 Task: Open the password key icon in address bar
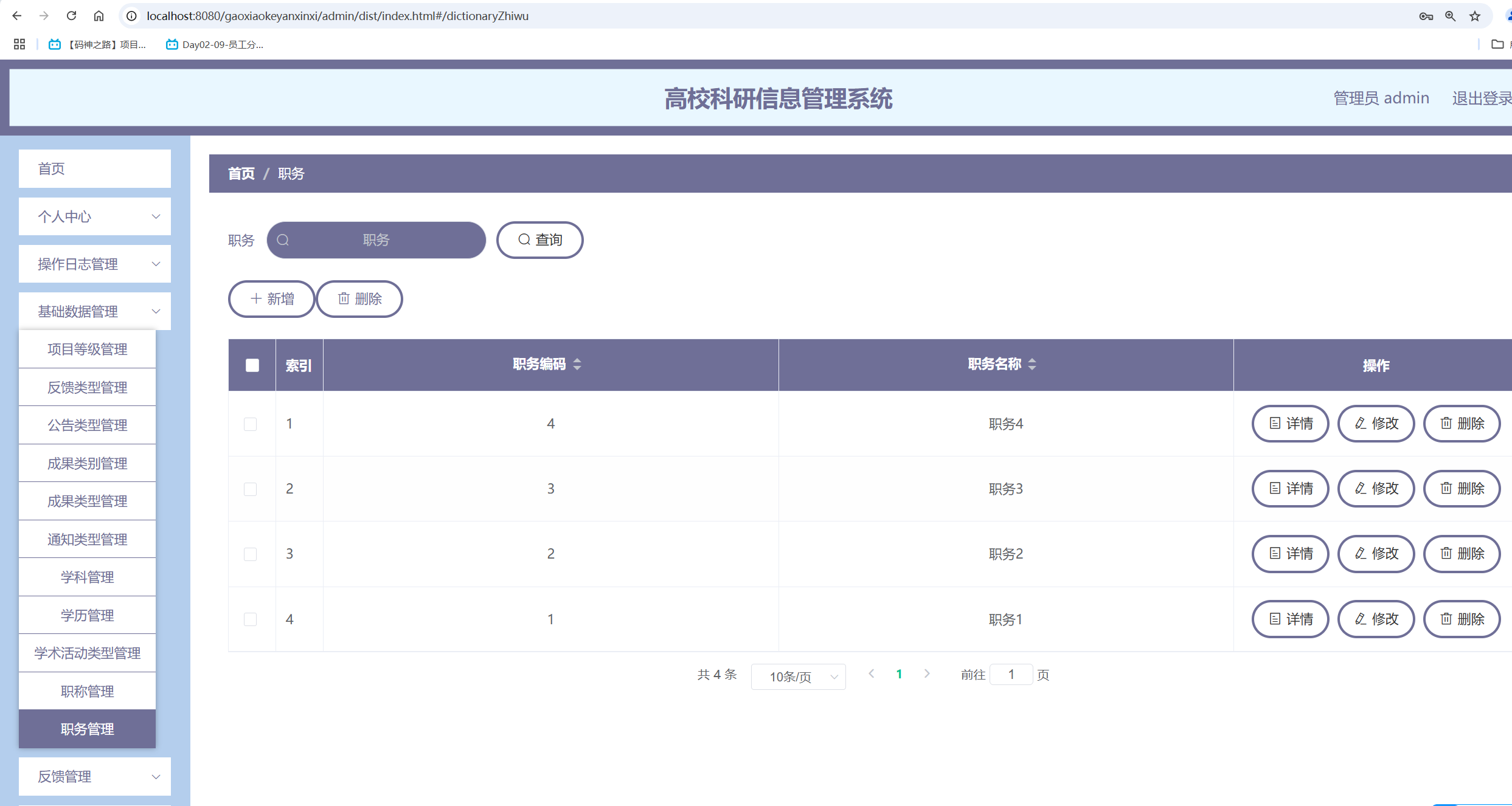pyautogui.click(x=1426, y=16)
